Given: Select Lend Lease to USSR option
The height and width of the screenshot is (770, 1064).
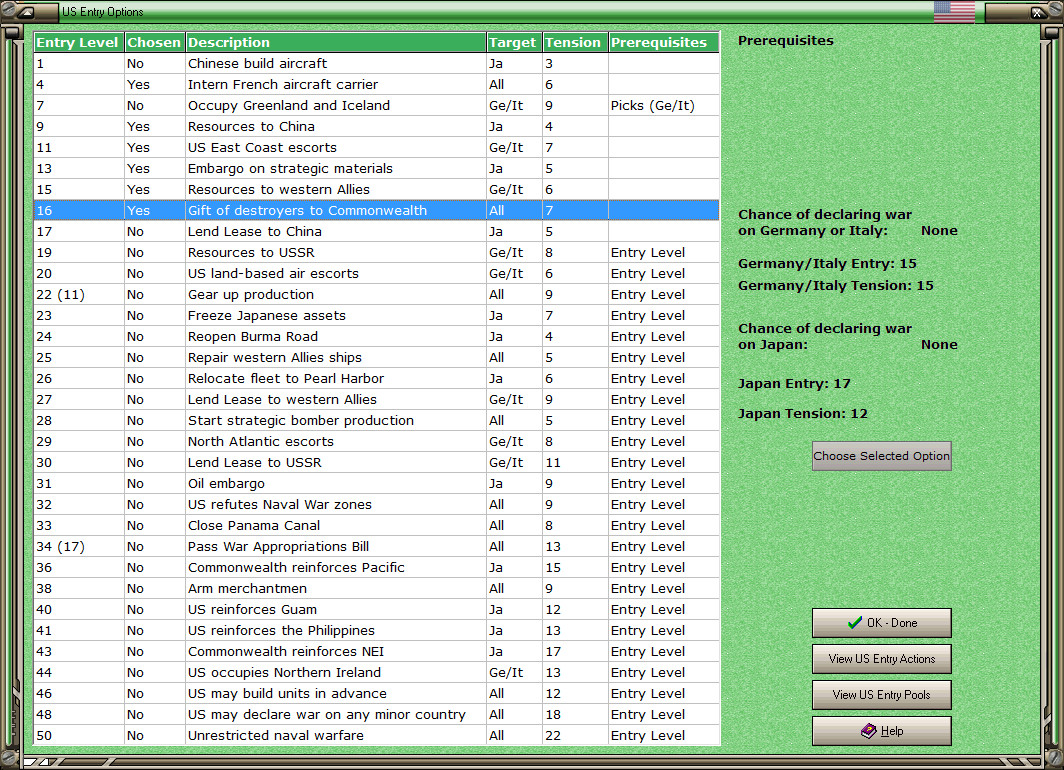Looking at the screenshot, I should (377, 463).
